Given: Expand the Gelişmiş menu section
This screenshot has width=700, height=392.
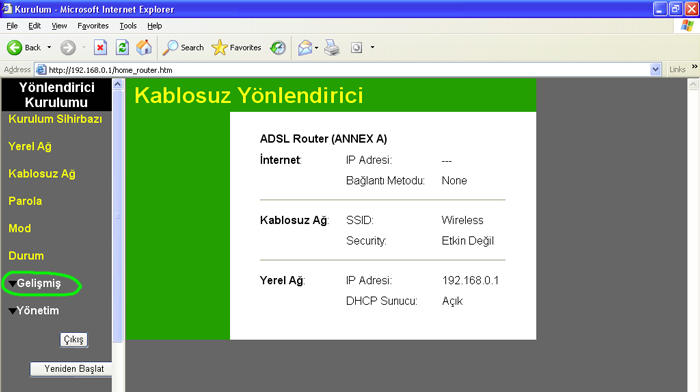Looking at the screenshot, I should click(x=35, y=284).
